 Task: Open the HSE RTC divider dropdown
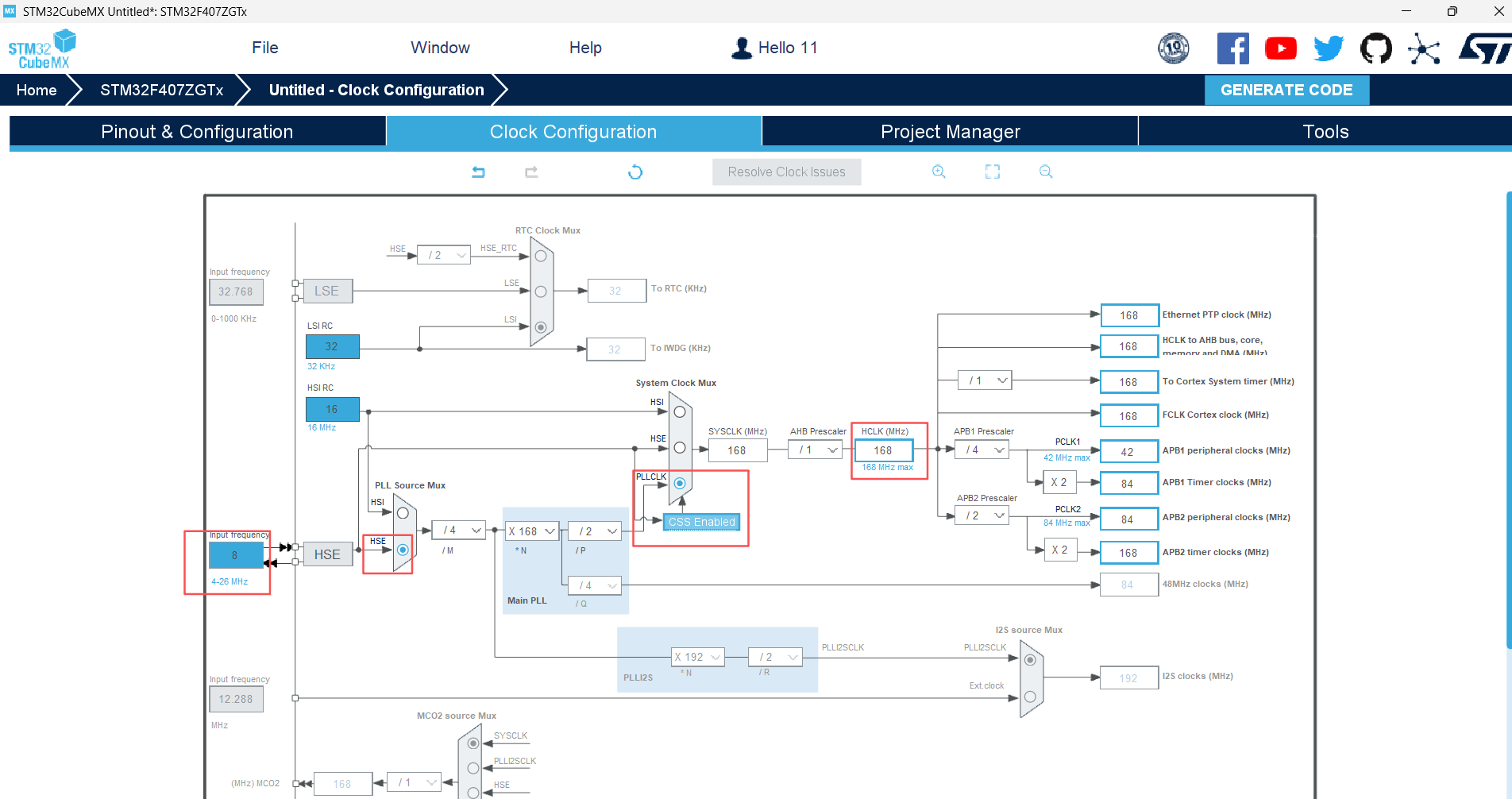pos(444,255)
